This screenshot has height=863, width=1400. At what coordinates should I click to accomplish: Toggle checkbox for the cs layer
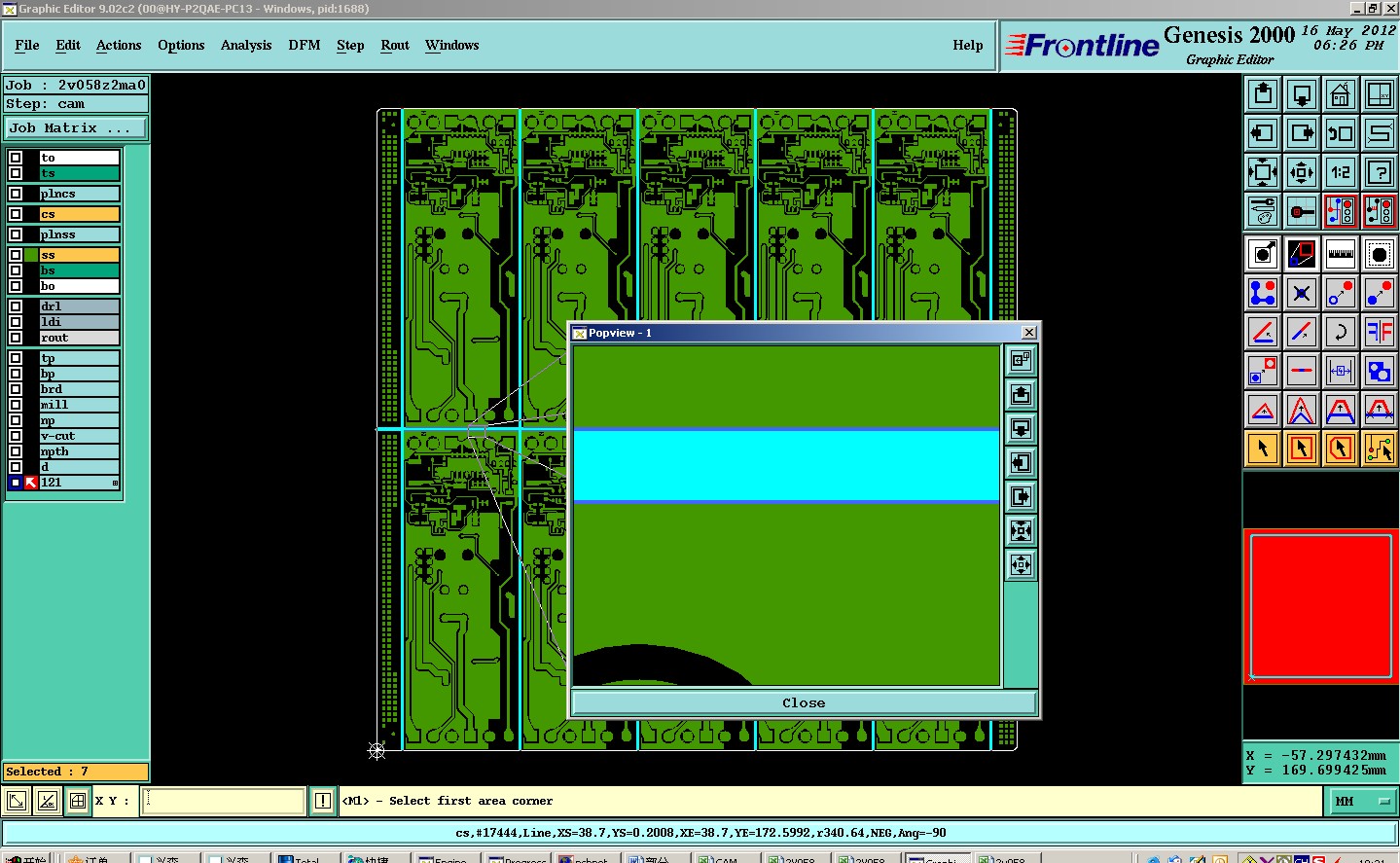point(16,214)
